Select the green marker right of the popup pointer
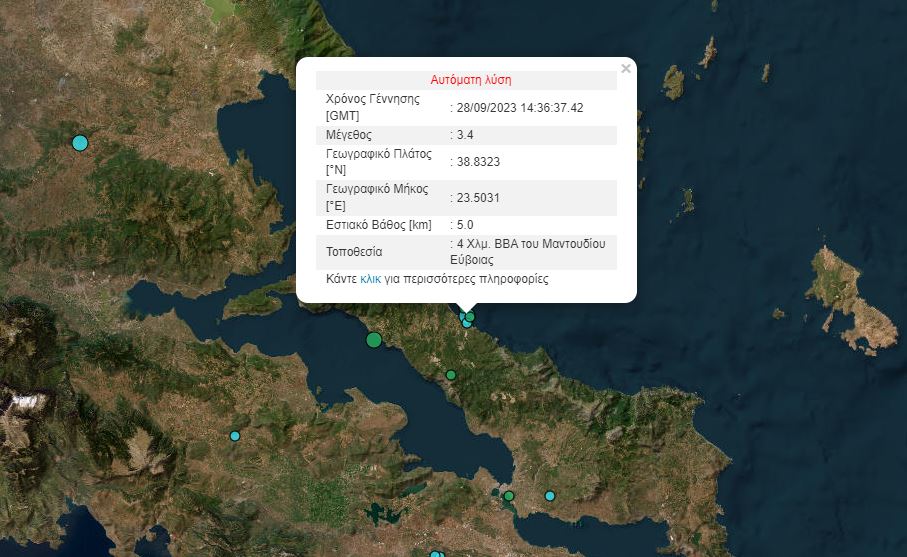 [471, 317]
